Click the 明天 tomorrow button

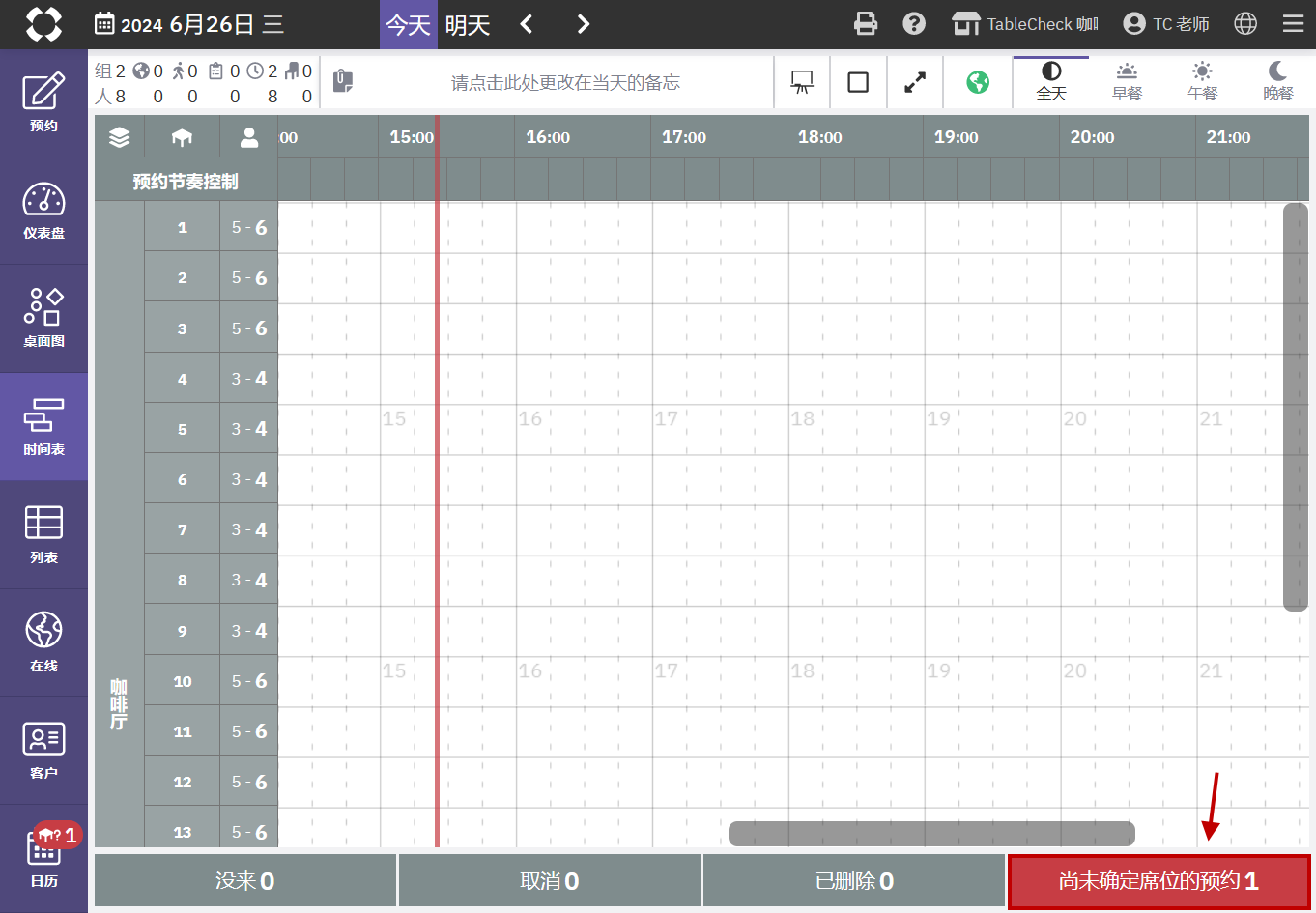(x=468, y=24)
